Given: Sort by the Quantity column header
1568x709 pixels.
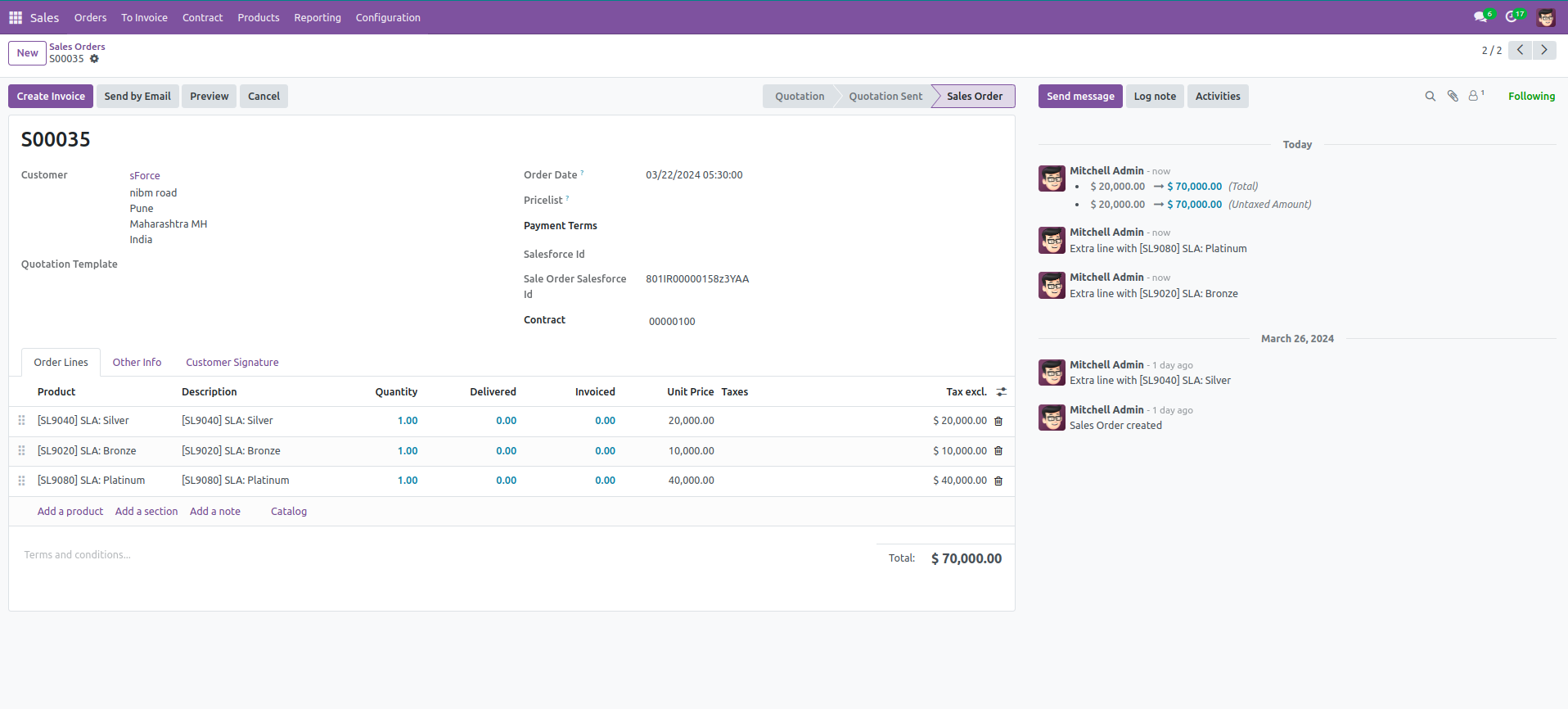Looking at the screenshot, I should coord(396,392).
